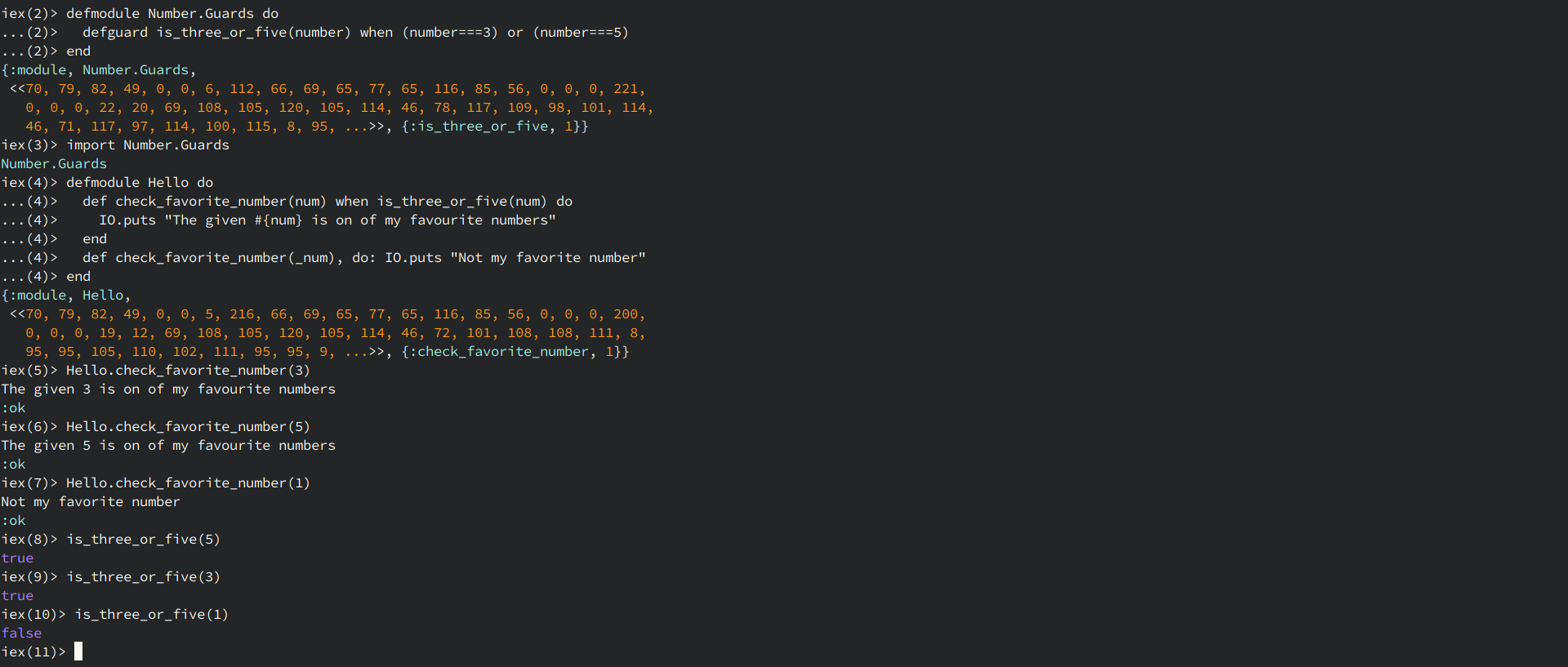Click 'Hello.check_favorite_number(3)' on the iex(5) line
The width and height of the screenshot is (1568, 667).
click(x=189, y=371)
